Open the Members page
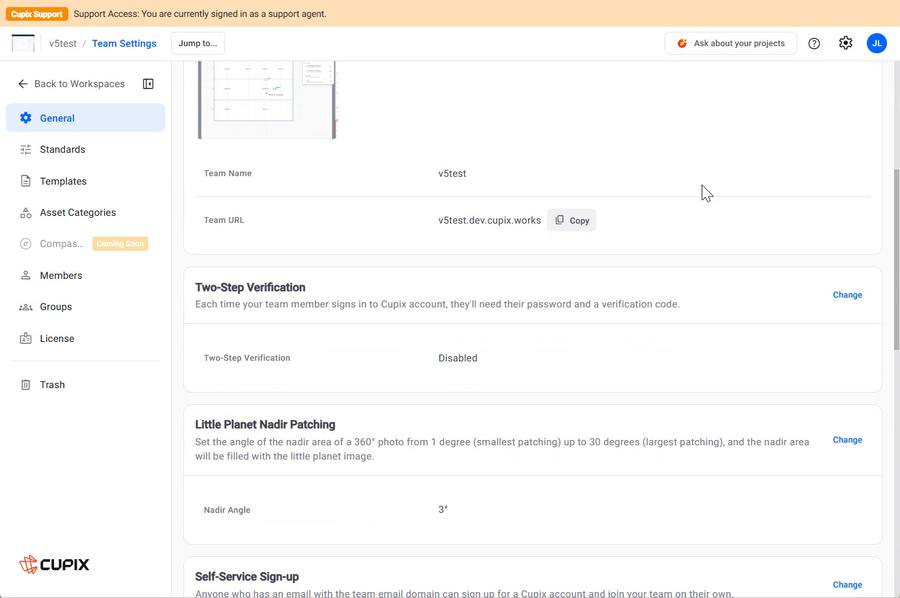900x598 pixels. pos(86,275)
